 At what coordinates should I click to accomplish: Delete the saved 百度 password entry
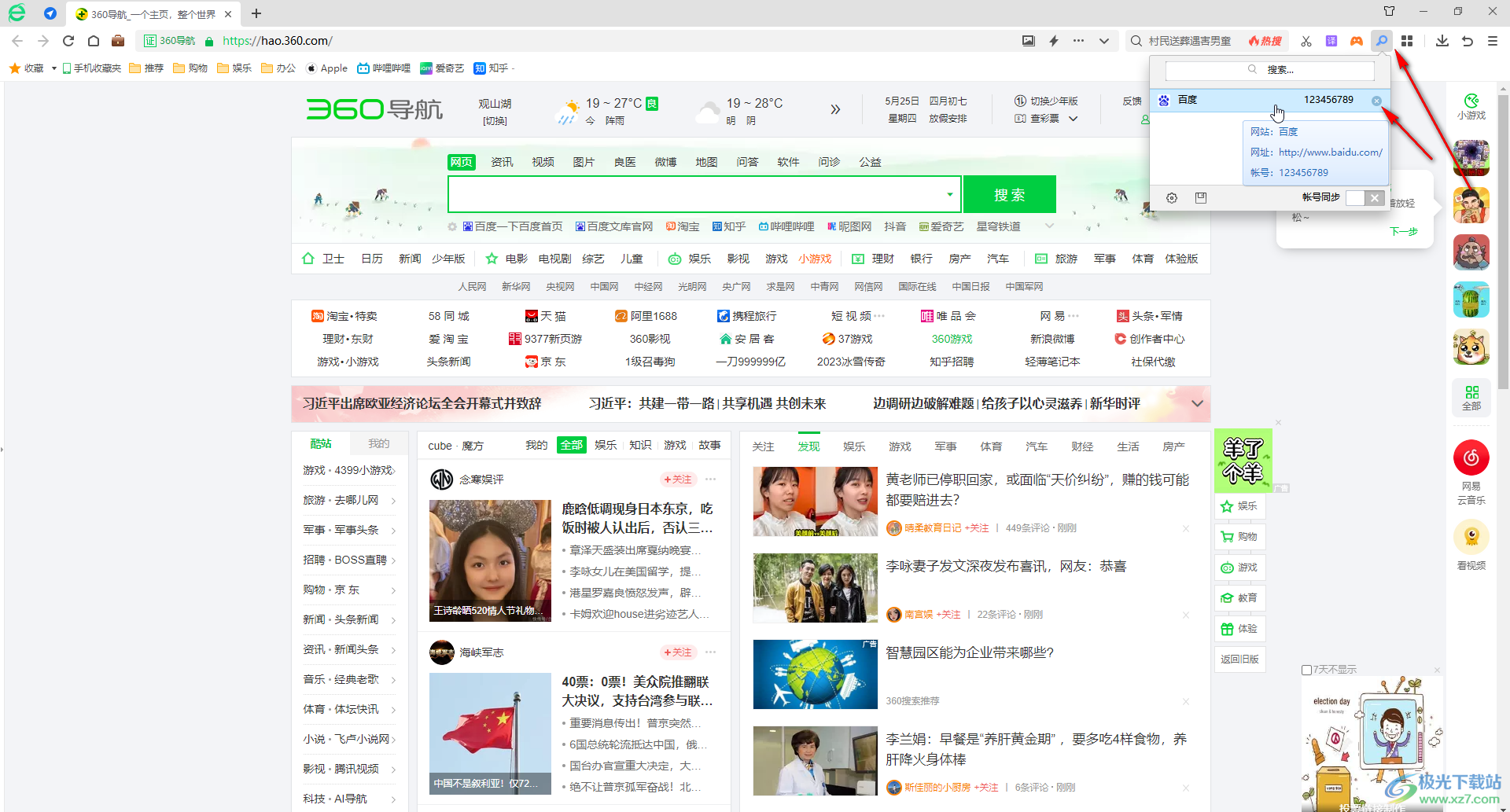tap(1376, 101)
